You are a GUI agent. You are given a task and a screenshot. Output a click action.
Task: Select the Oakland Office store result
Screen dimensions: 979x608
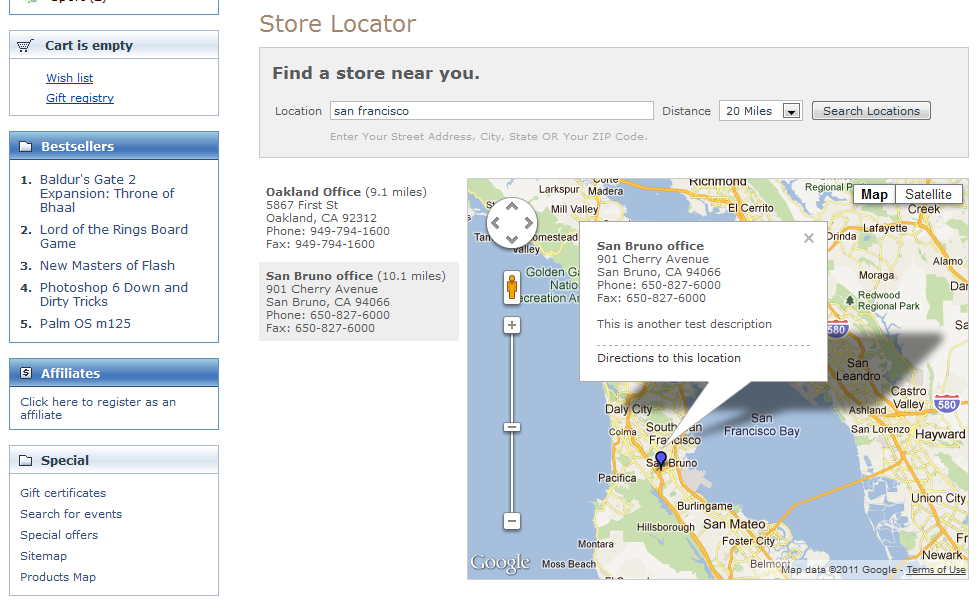359,218
